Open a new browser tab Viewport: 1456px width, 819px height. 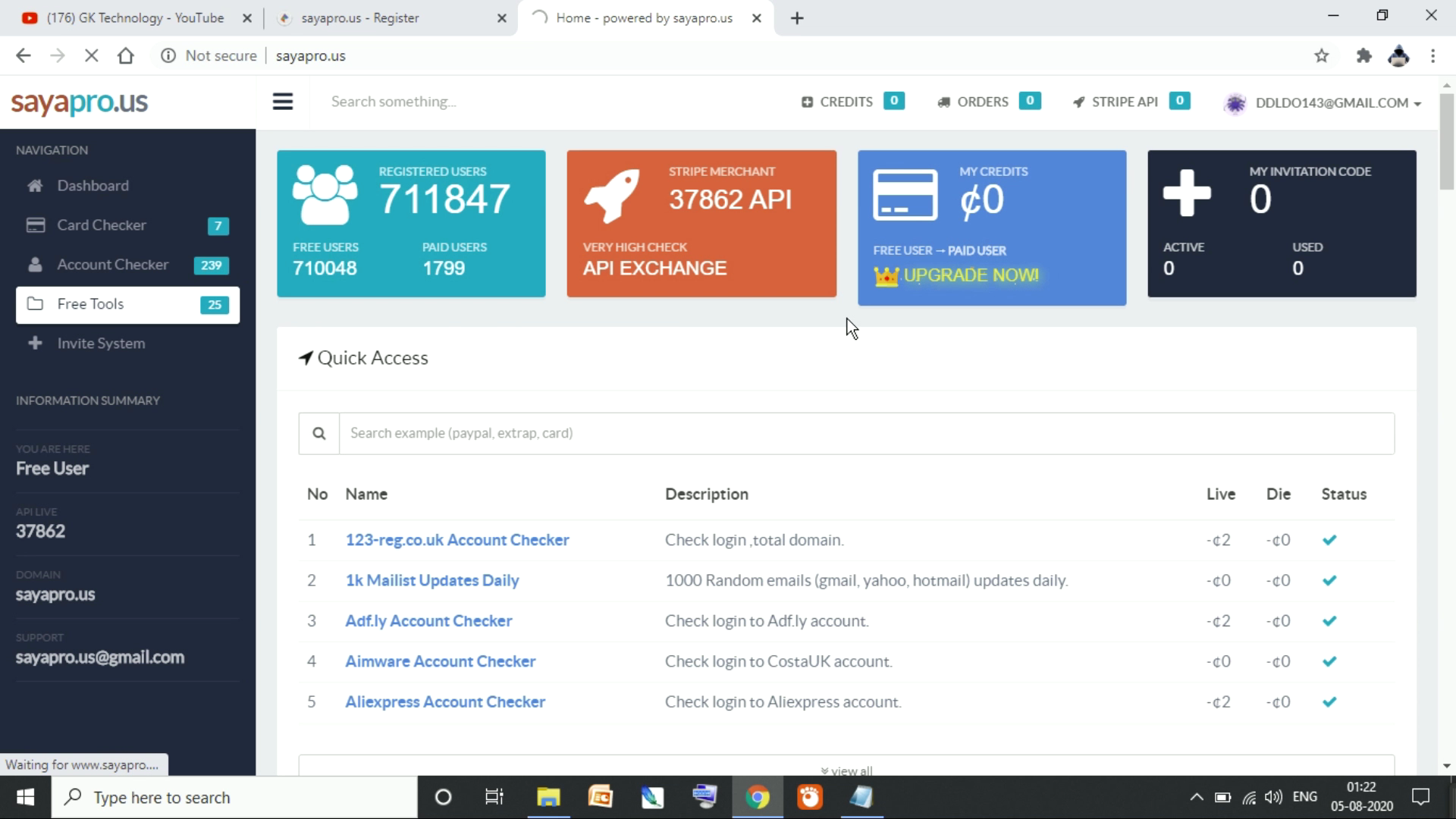pos(796,18)
